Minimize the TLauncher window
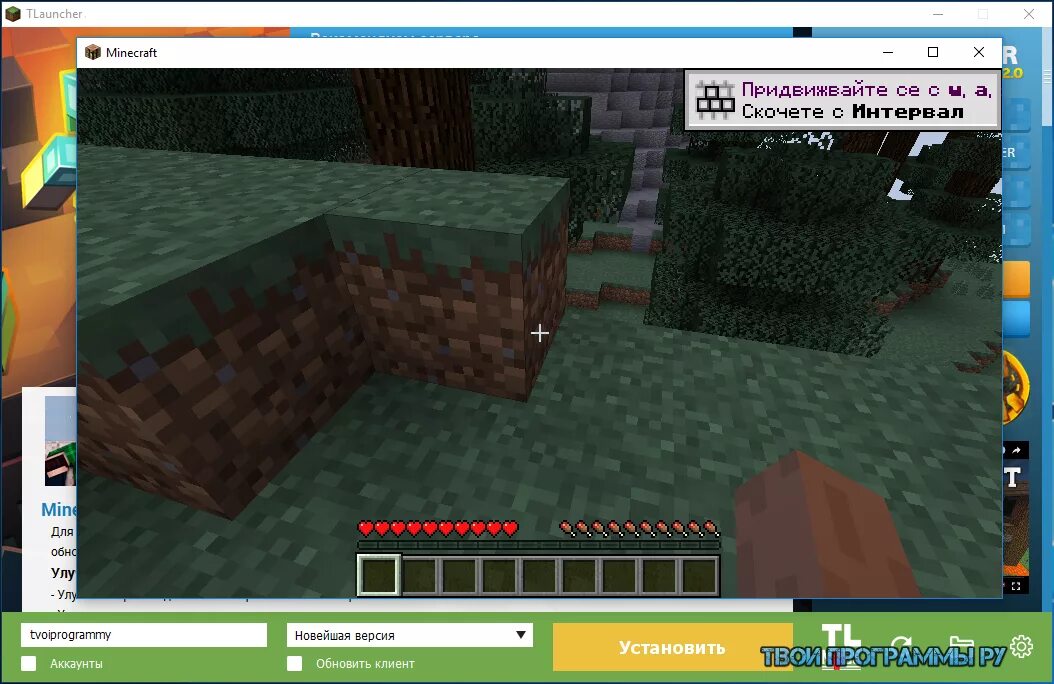 coord(938,14)
